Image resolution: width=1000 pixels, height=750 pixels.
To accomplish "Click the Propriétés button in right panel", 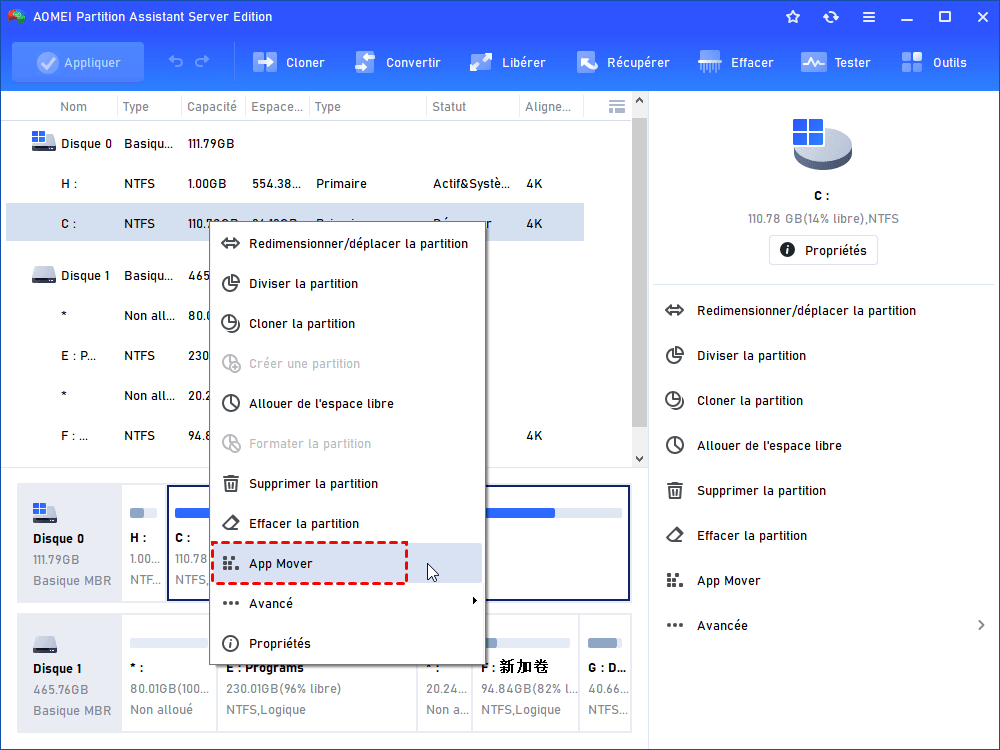I will coord(823,250).
